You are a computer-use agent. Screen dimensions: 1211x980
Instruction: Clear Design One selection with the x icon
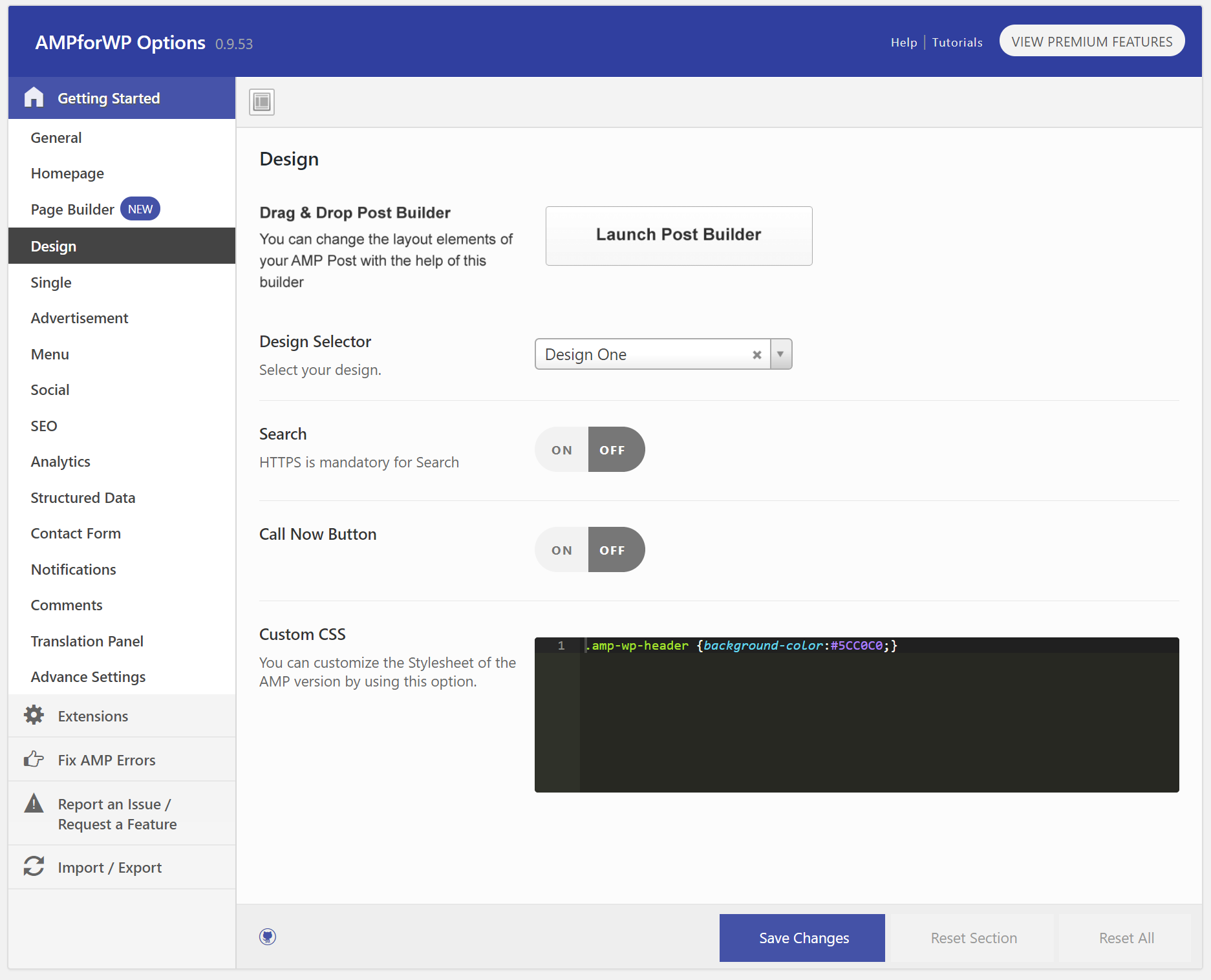coord(756,355)
